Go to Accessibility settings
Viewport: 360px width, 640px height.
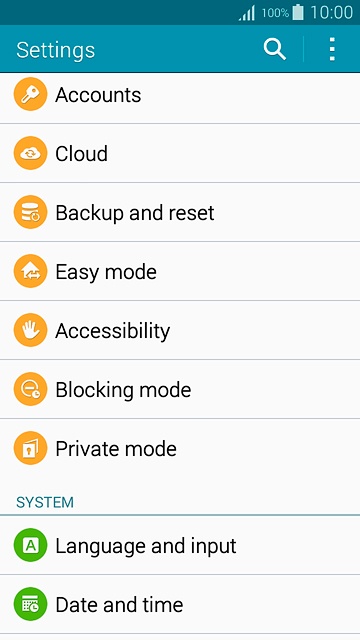click(180, 330)
